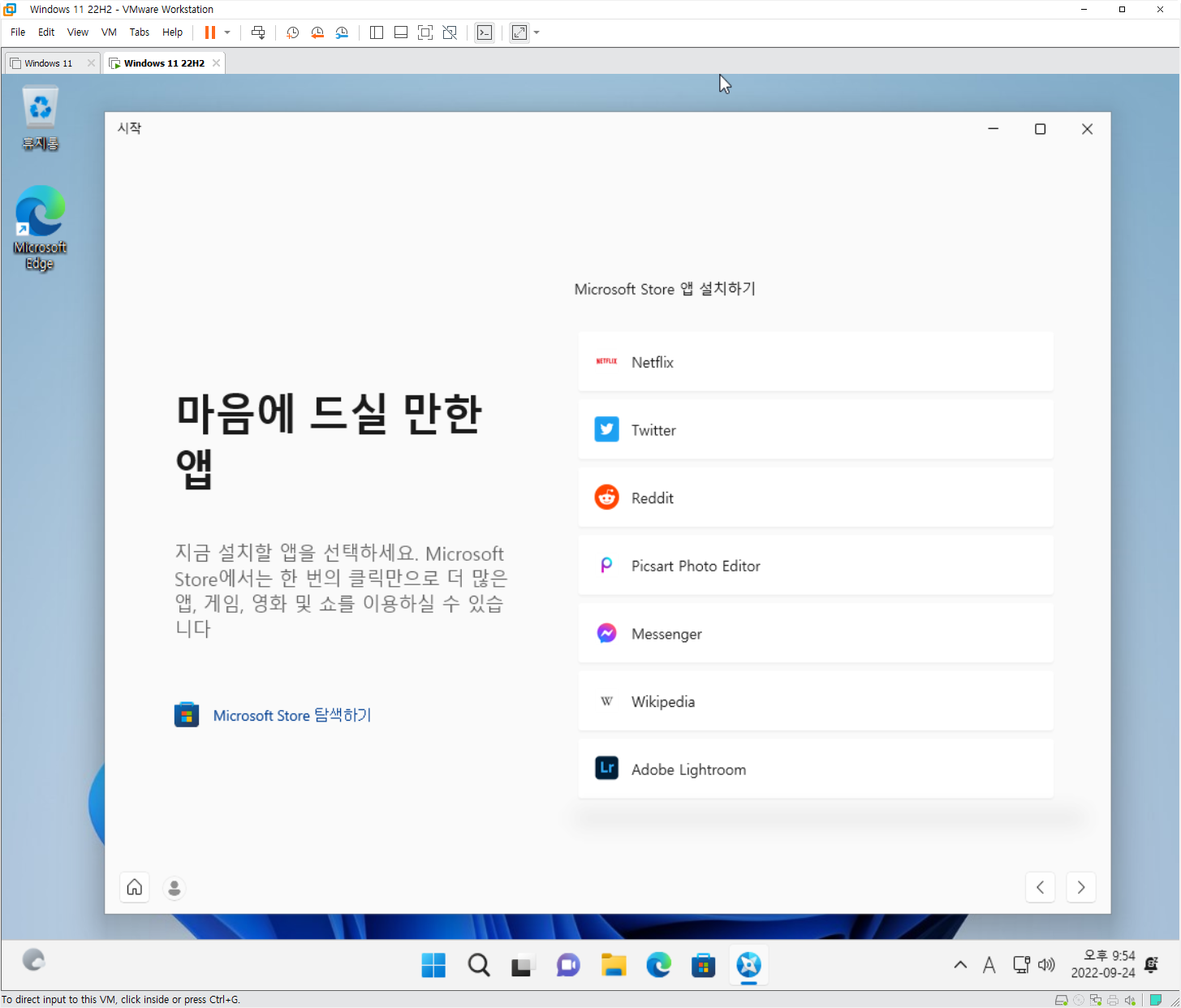Click the VMware message log note icon

tap(1156, 1000)
